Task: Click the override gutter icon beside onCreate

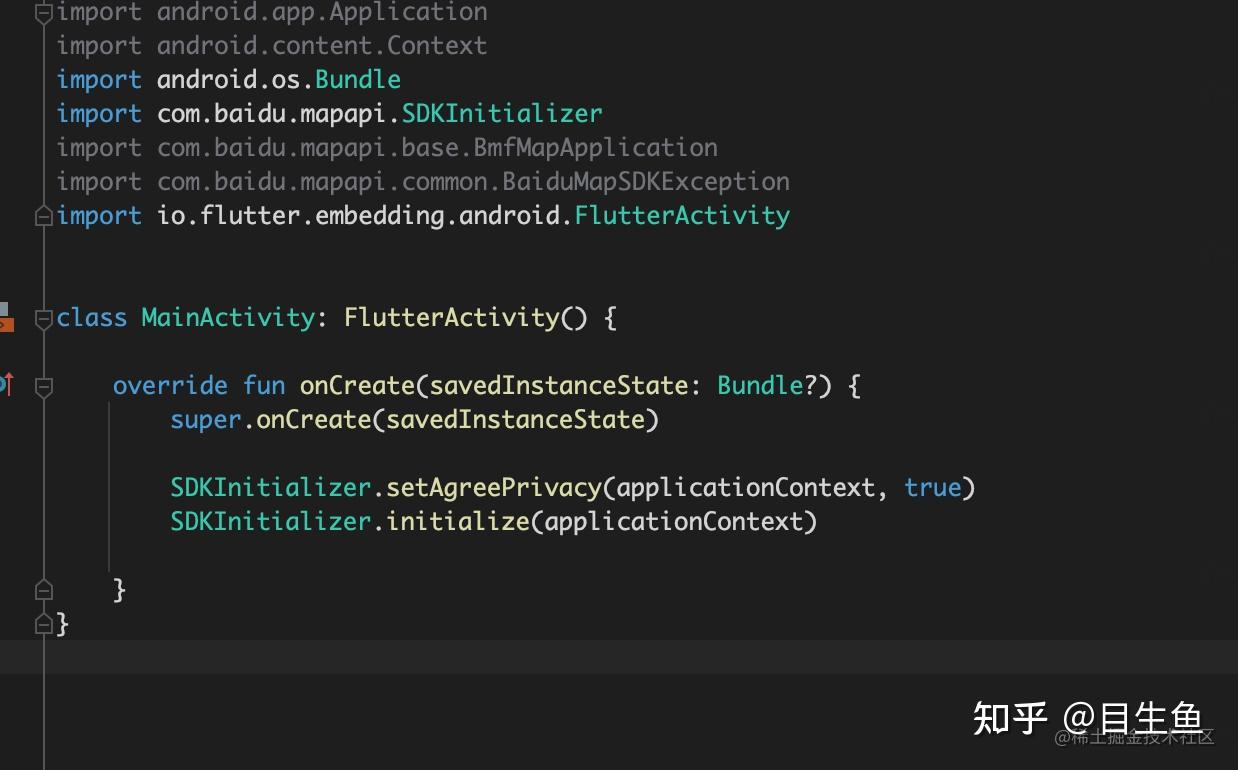Action: [x=5, y=385]
